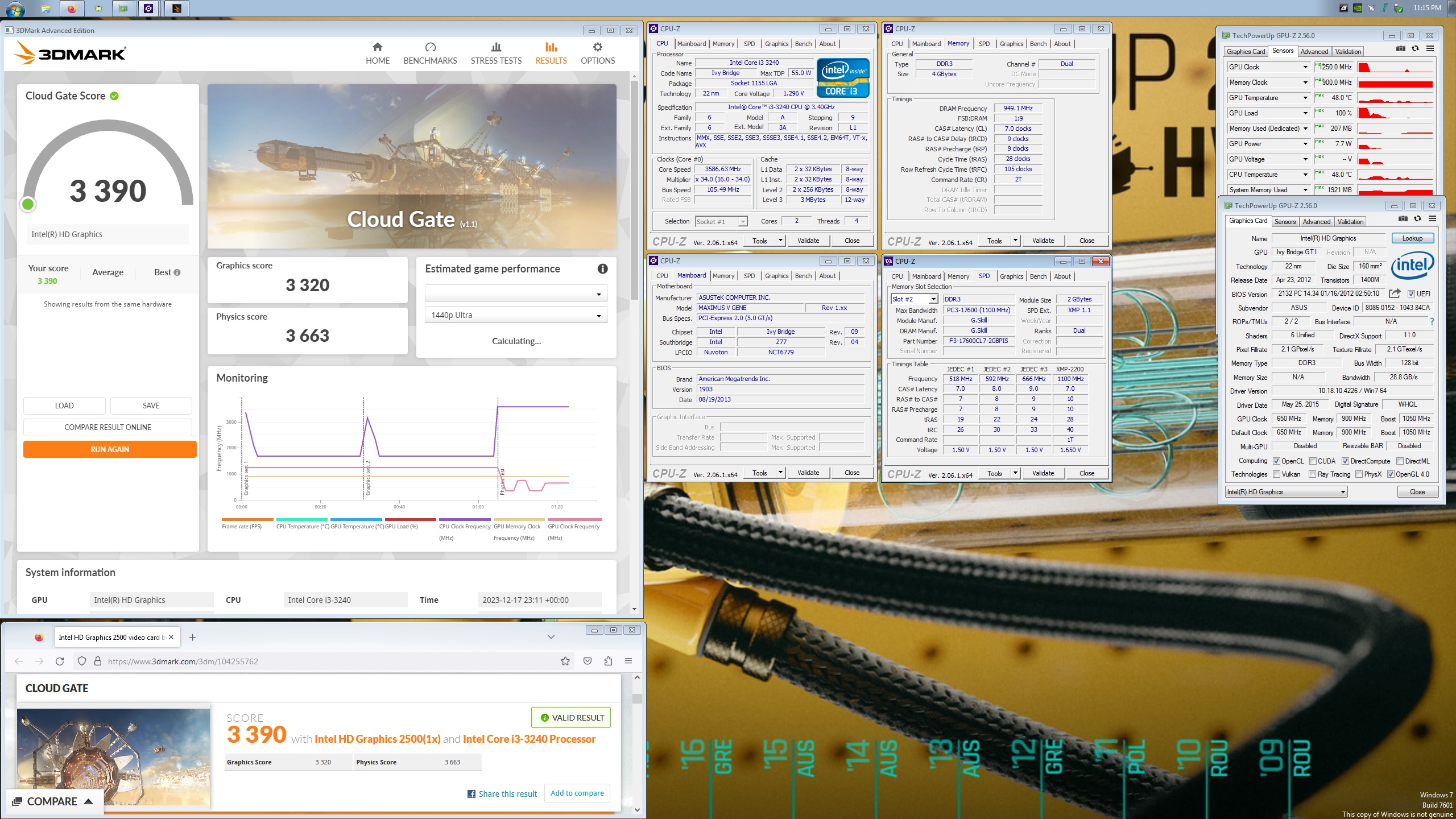Toggle Vulkan checkbox in GPU-Z

[1276, 474]
